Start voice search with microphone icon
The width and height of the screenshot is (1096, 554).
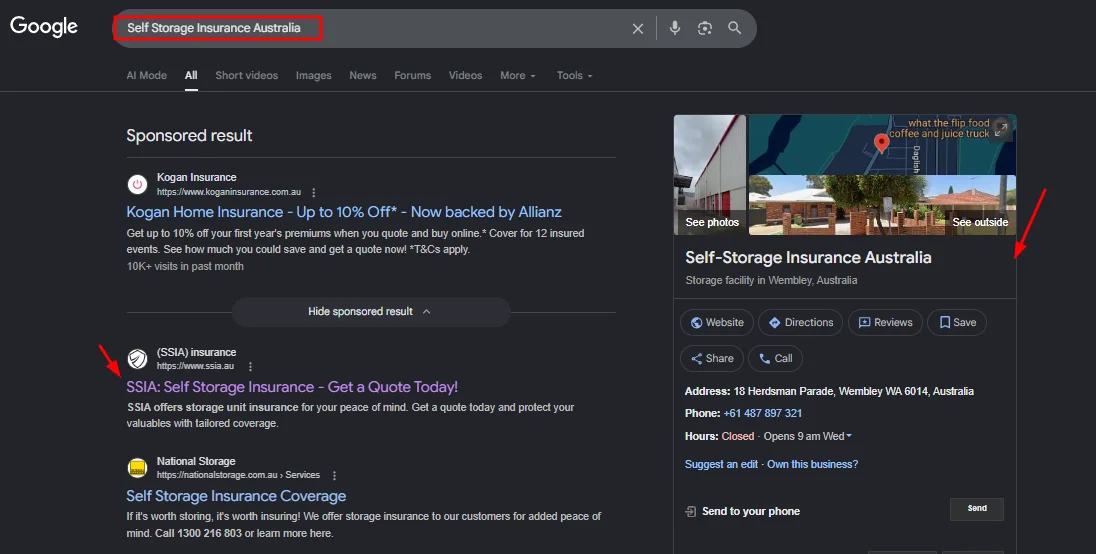tap(675, 28)
